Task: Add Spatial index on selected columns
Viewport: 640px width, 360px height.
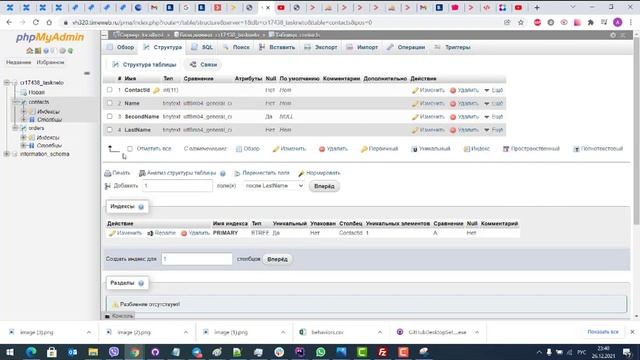Action: pyautogui.click(x=531, y=149)
